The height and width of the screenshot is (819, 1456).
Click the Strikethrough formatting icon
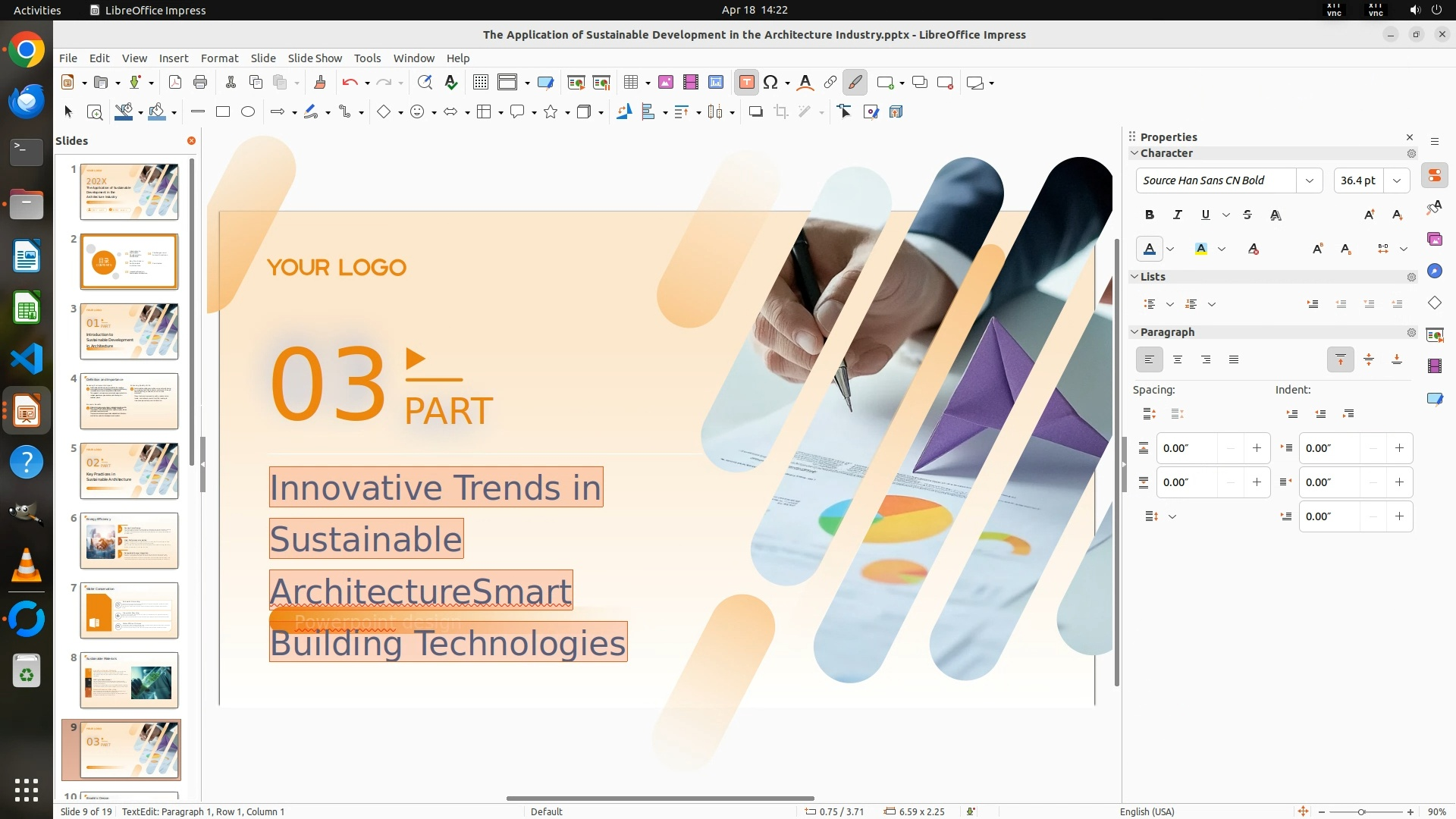1247,215
